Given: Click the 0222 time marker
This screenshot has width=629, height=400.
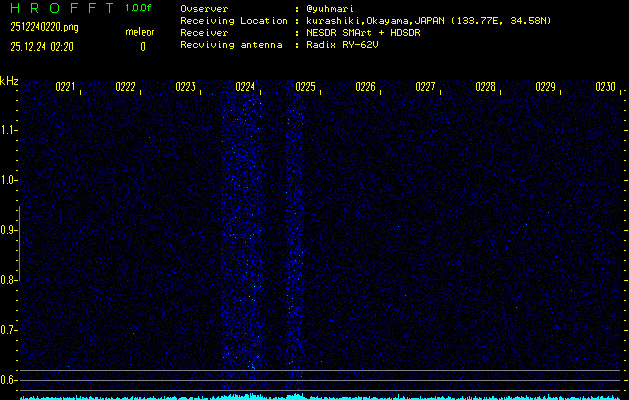Looking at the screenshot, I should point(125,87).
